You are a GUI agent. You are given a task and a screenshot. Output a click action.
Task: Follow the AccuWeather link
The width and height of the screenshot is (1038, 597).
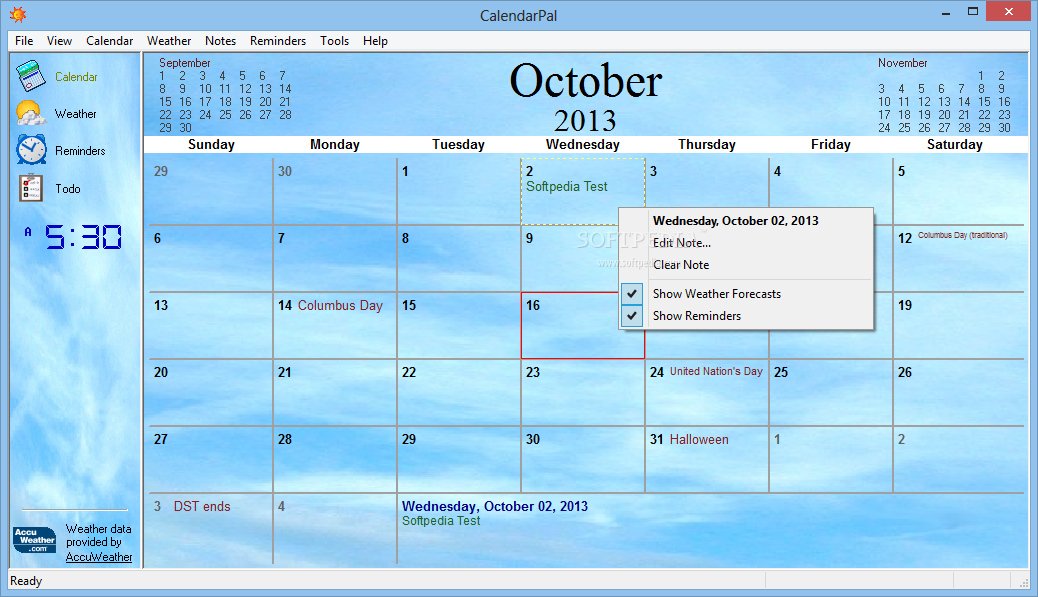point(99,557)
